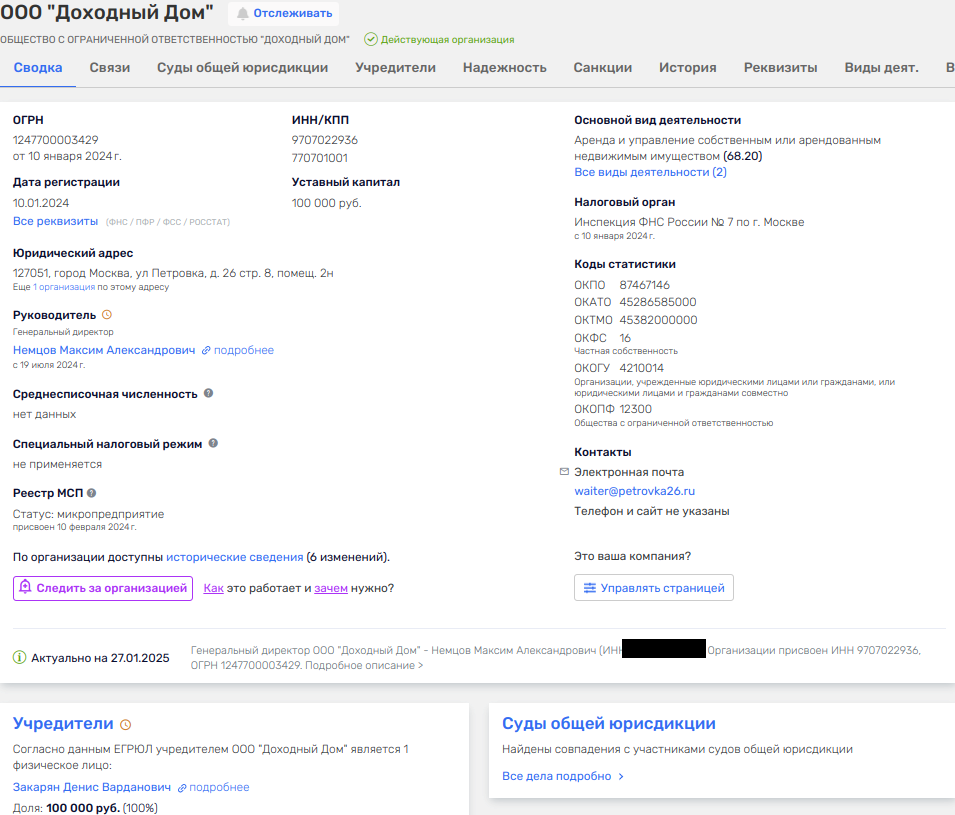Click ОКОГУ code 4210014
955x815 pixels.
click(641, 368)
